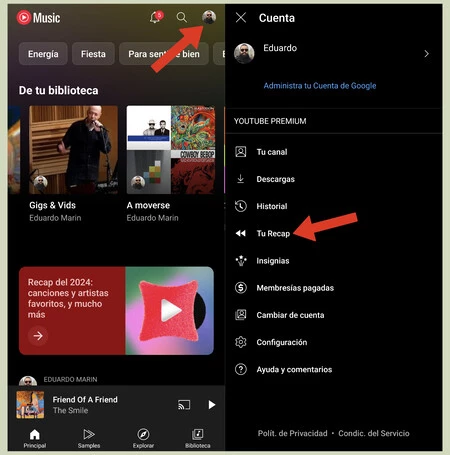Viewport: 450px width, 455px height.
Task: Click Eduardo Marin under A moverse
Action: click(x=152, y=218)
